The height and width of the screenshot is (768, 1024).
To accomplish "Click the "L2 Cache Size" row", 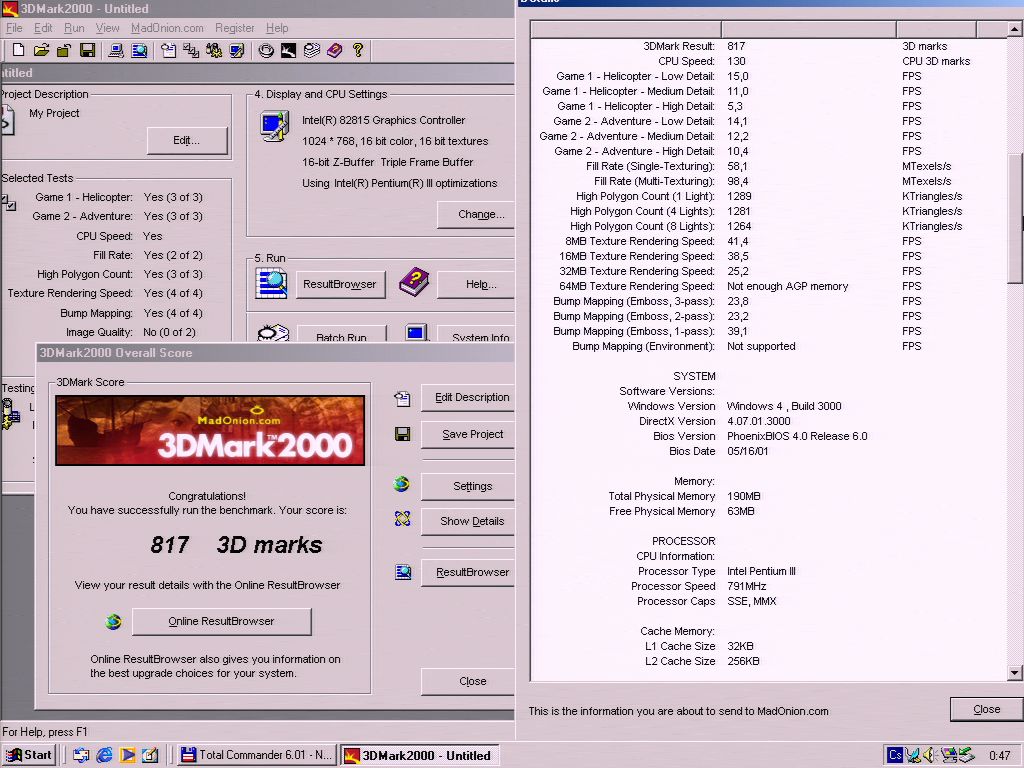I will 768,662.
